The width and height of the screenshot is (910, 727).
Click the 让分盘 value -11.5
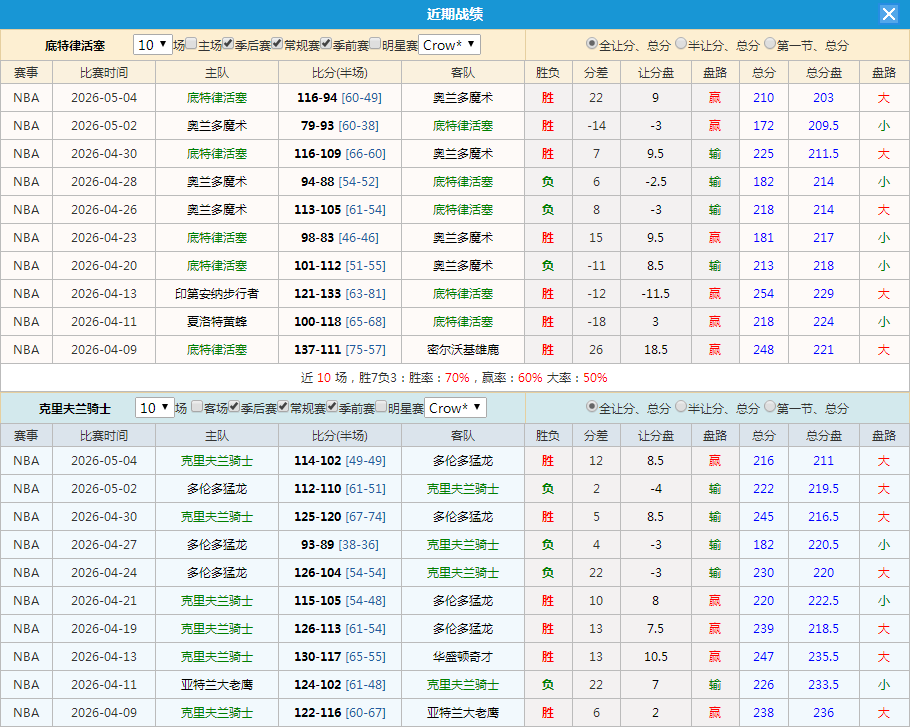click(x=655, y=294)
